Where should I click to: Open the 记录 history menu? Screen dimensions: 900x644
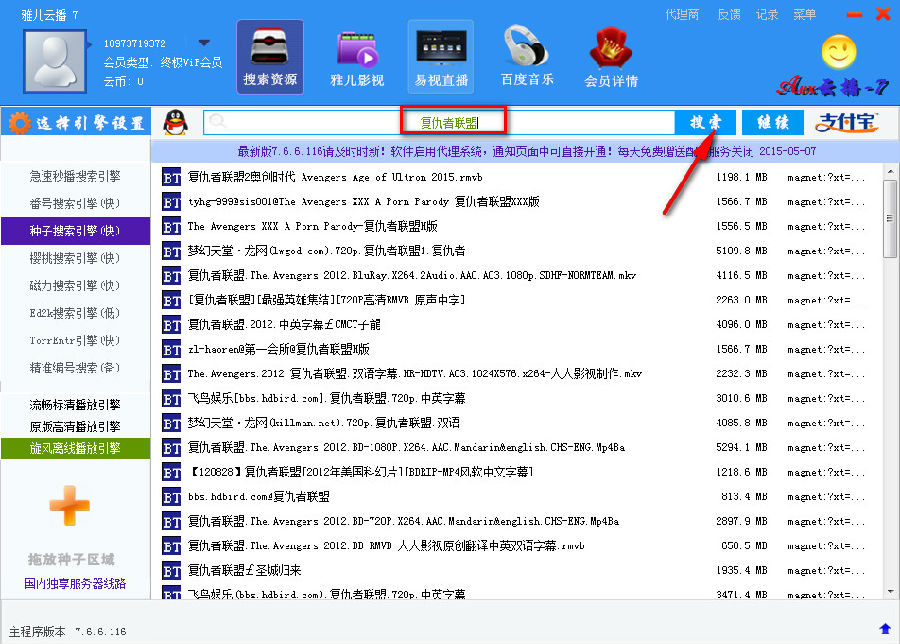coord(767,15)
